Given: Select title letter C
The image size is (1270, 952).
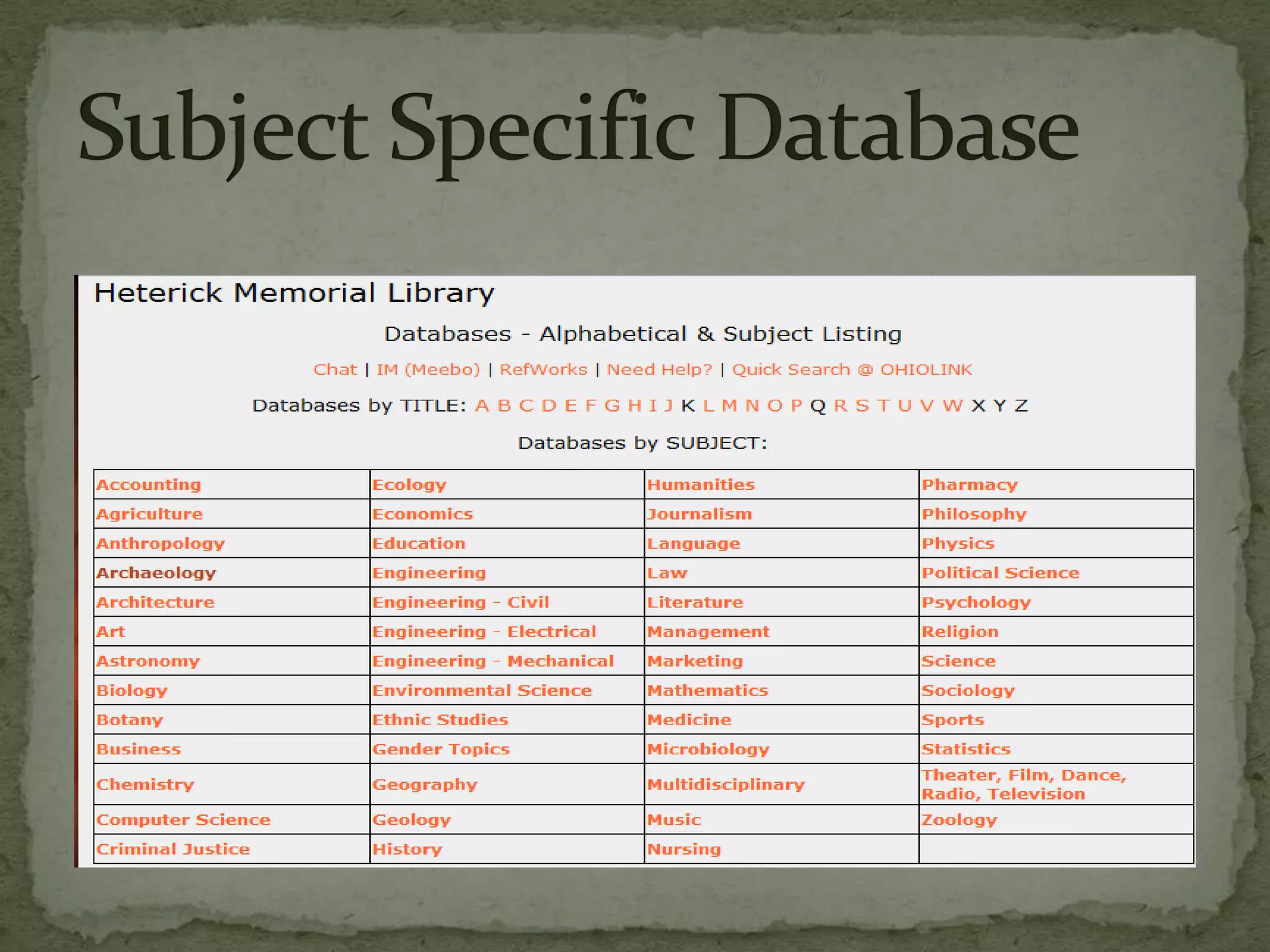Looking at the screenshot, I should pos(526,405).
